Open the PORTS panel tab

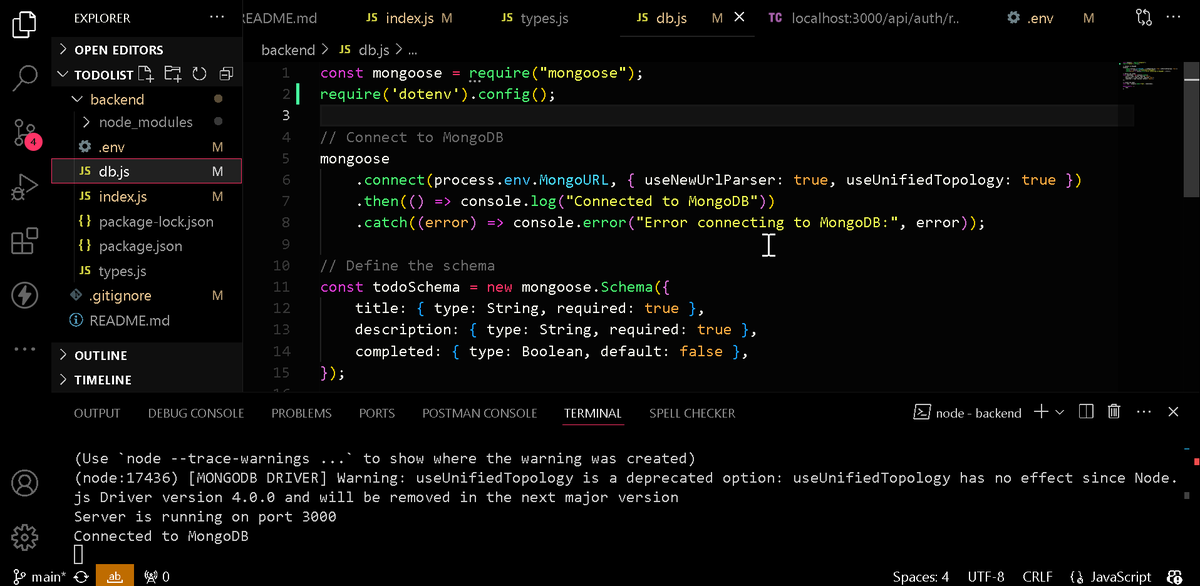click(x=377, y=413)
